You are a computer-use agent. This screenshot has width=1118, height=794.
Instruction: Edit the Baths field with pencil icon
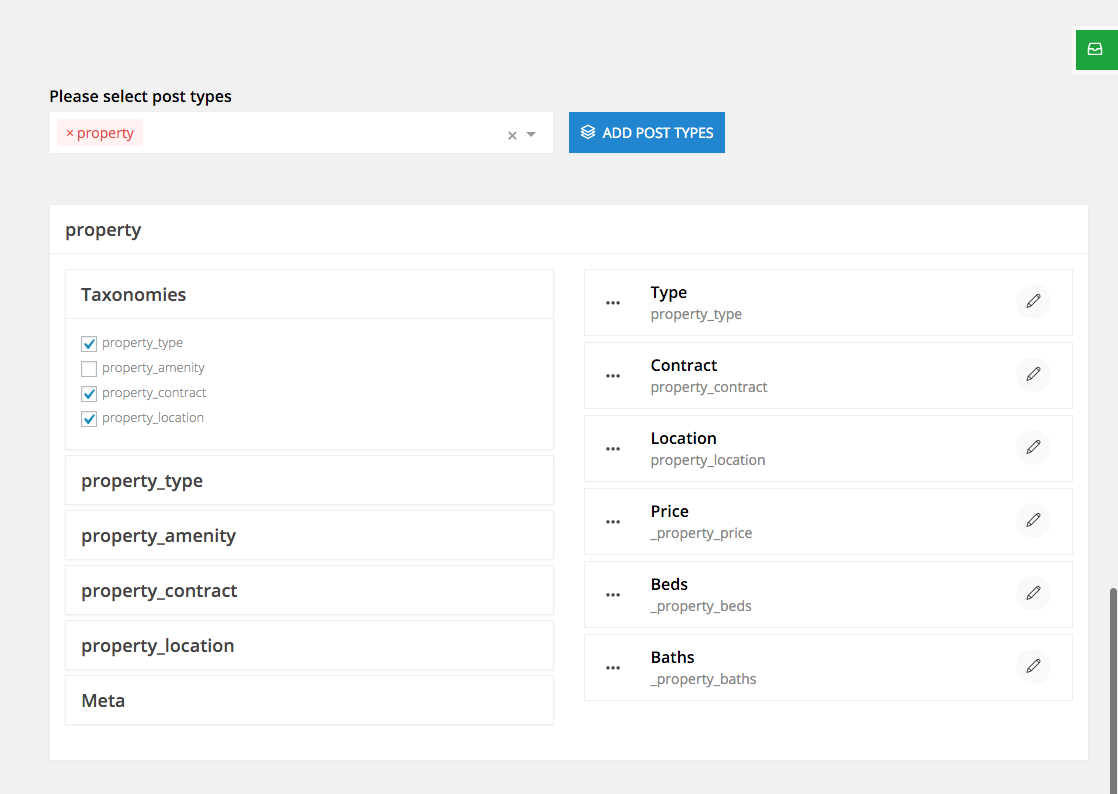pyautogui.click(x=1033, y=666)
